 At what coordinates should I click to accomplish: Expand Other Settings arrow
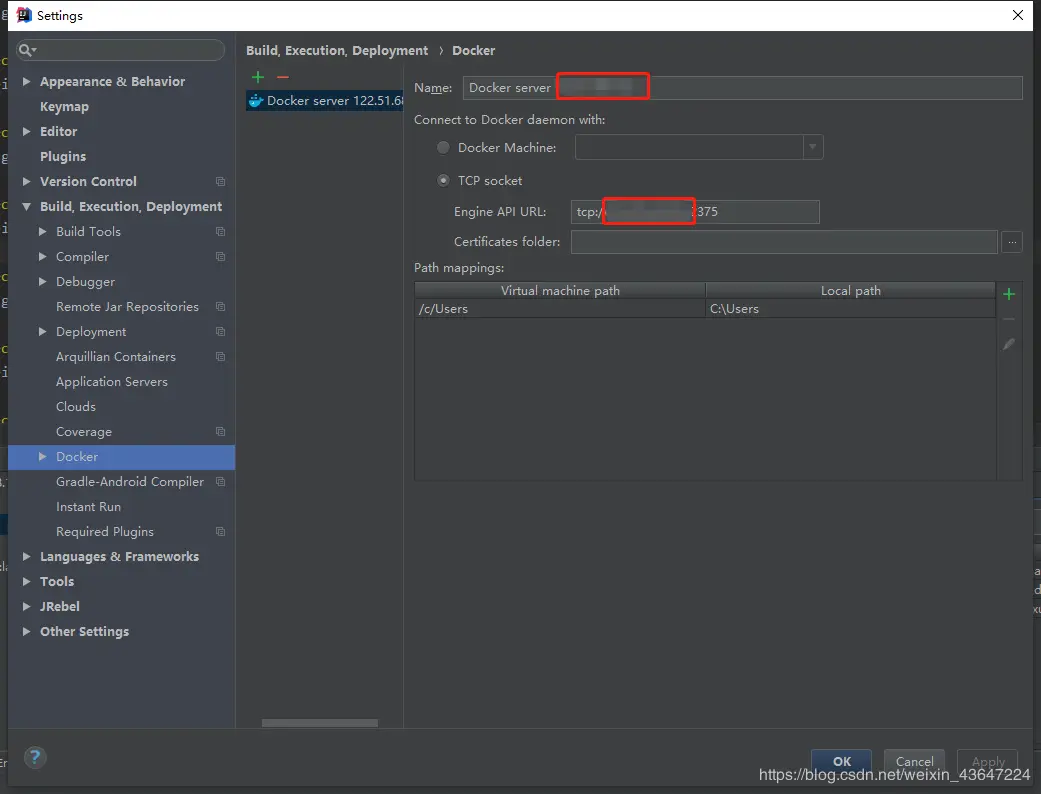coord(27,631)
